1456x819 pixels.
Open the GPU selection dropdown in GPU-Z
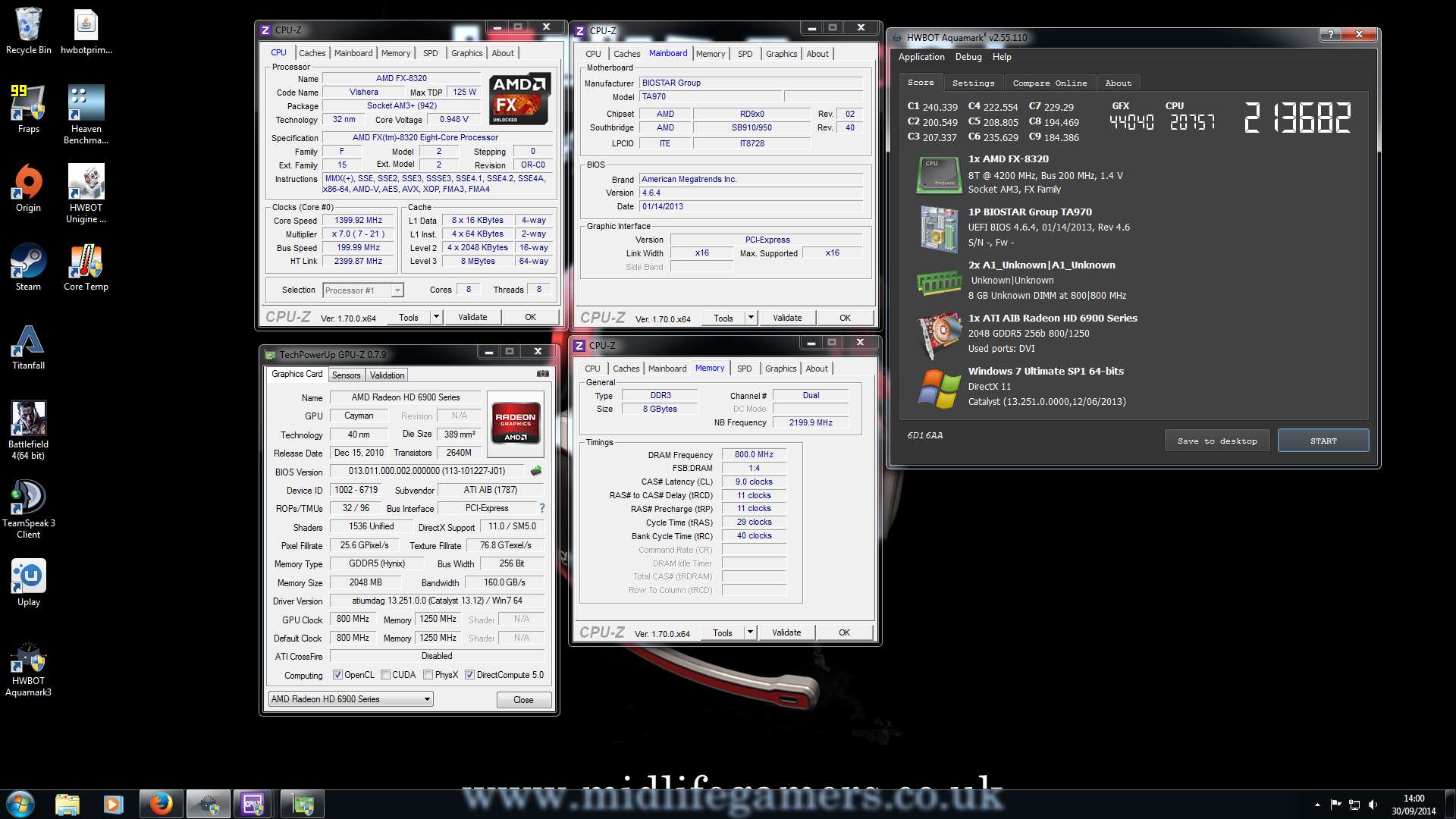click(351, 699)
